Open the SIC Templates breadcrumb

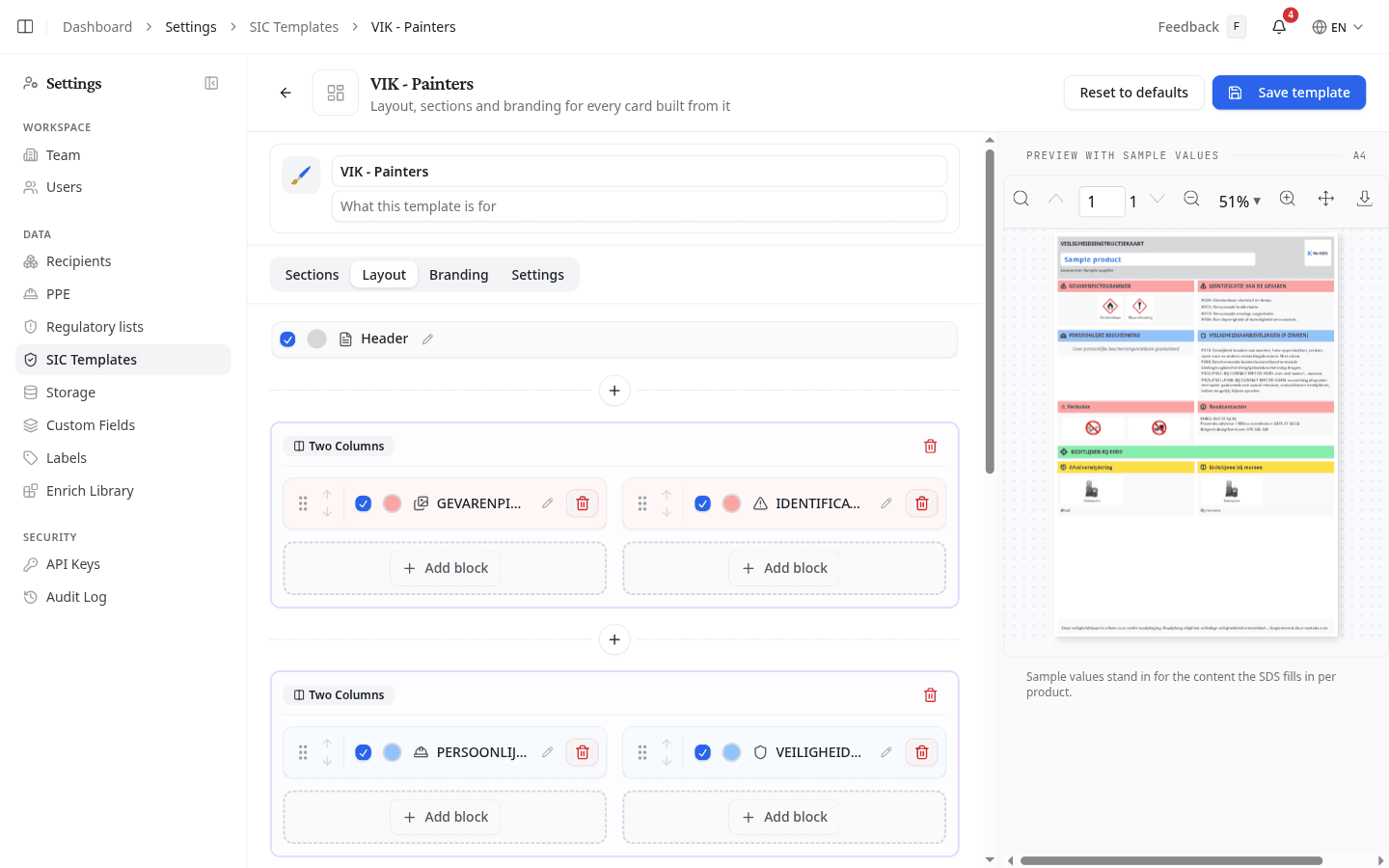click(x=294, y=27)
